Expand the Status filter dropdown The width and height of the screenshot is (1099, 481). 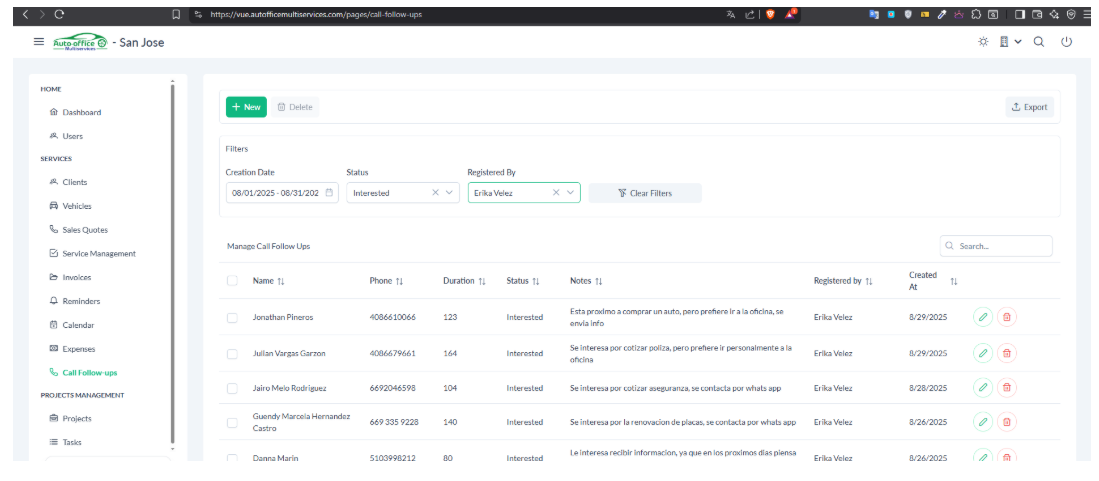[x=449, y=193]
